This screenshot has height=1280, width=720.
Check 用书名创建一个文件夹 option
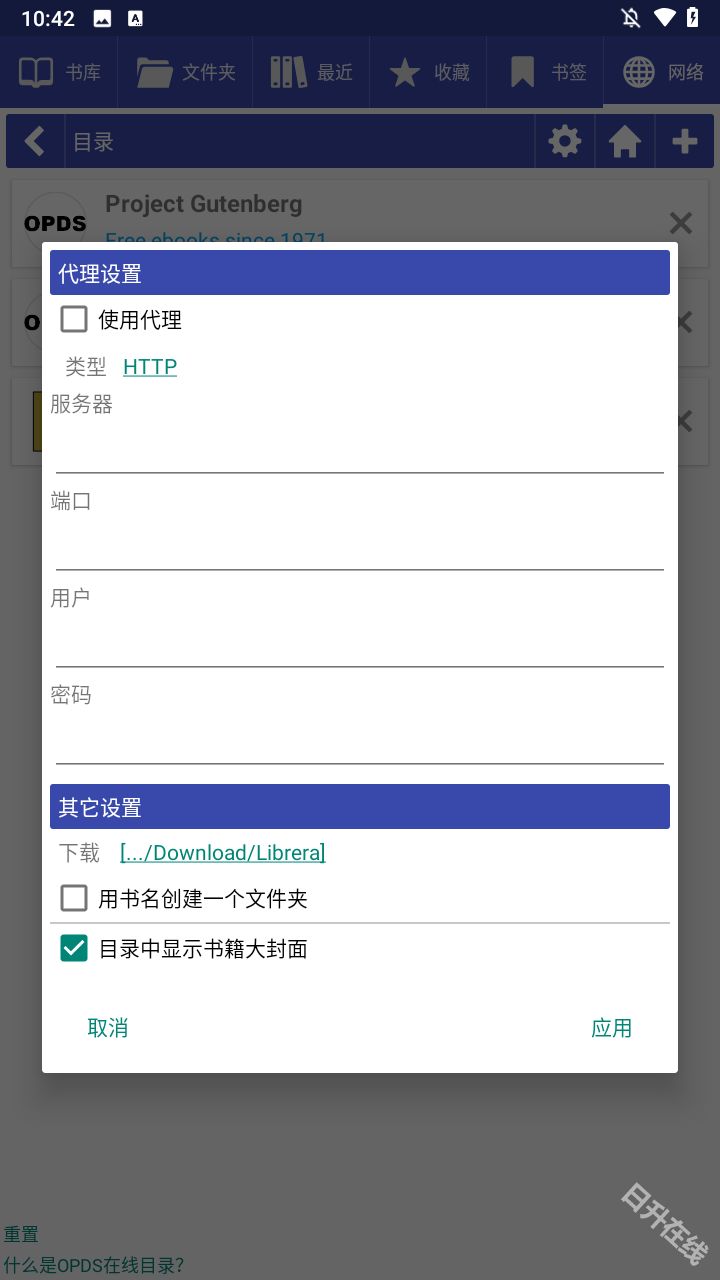pyautogui.click(x=74, y=898)
